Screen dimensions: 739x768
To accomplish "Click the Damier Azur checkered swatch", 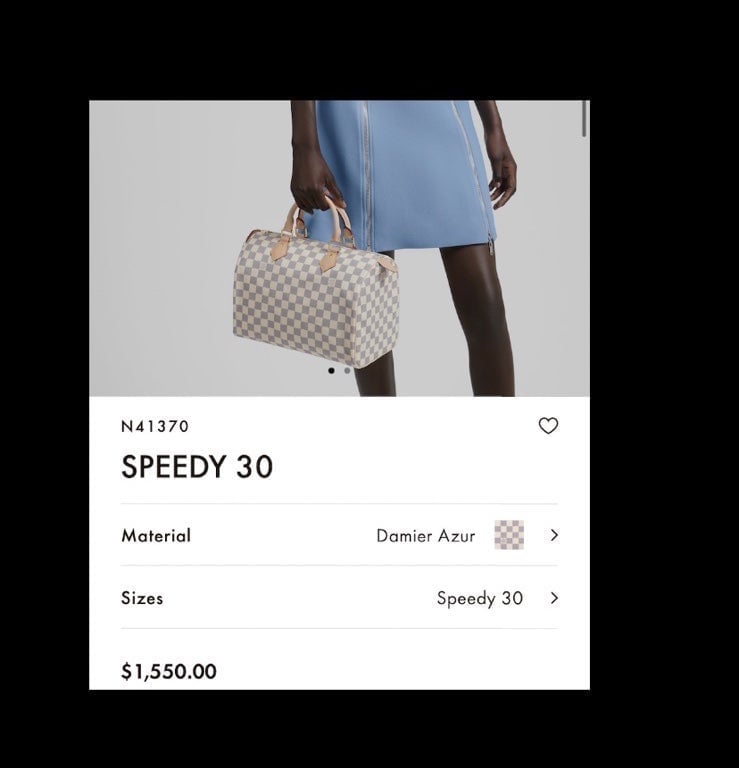I will tap(509, 535).
